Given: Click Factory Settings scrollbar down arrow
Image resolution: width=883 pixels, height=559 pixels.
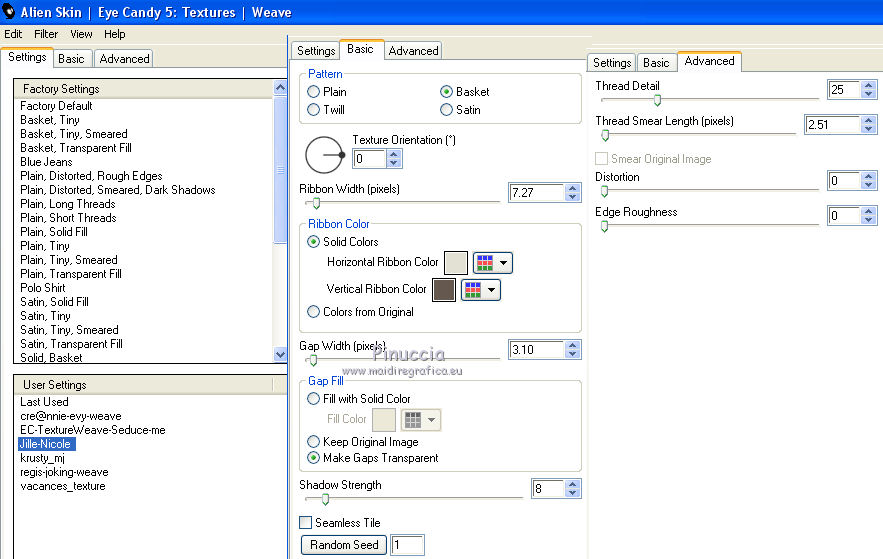Looking at the screenshot, I should (x=280, y=354).
